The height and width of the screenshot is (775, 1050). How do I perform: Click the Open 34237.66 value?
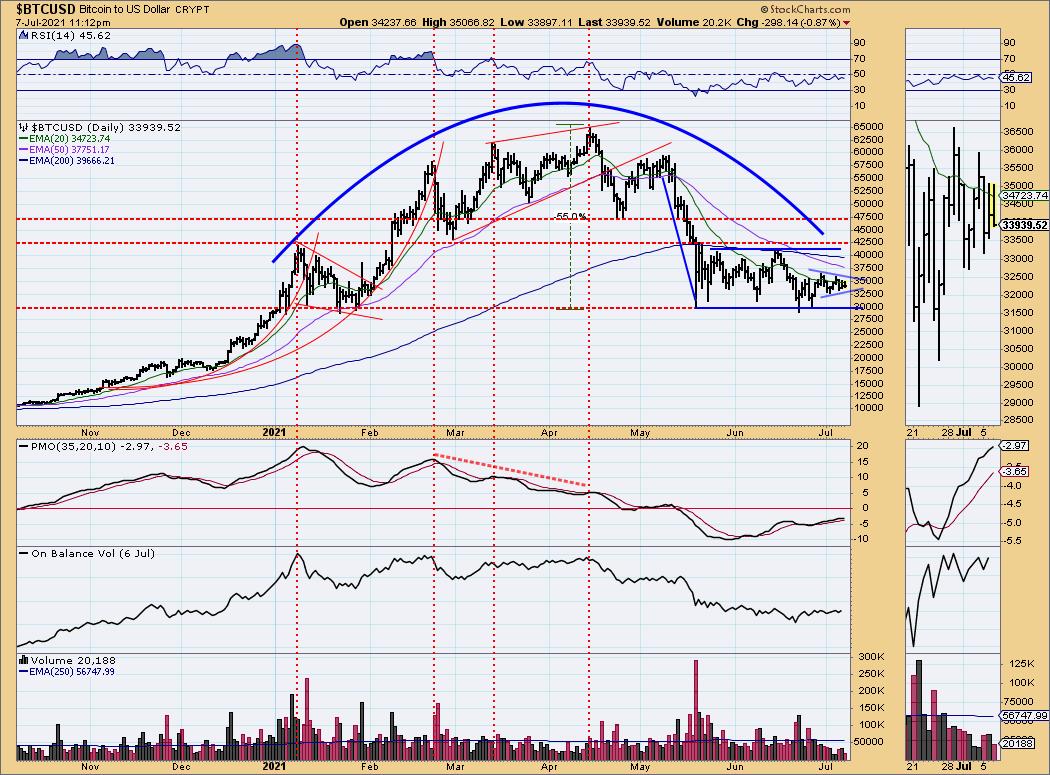pos(378,22)
